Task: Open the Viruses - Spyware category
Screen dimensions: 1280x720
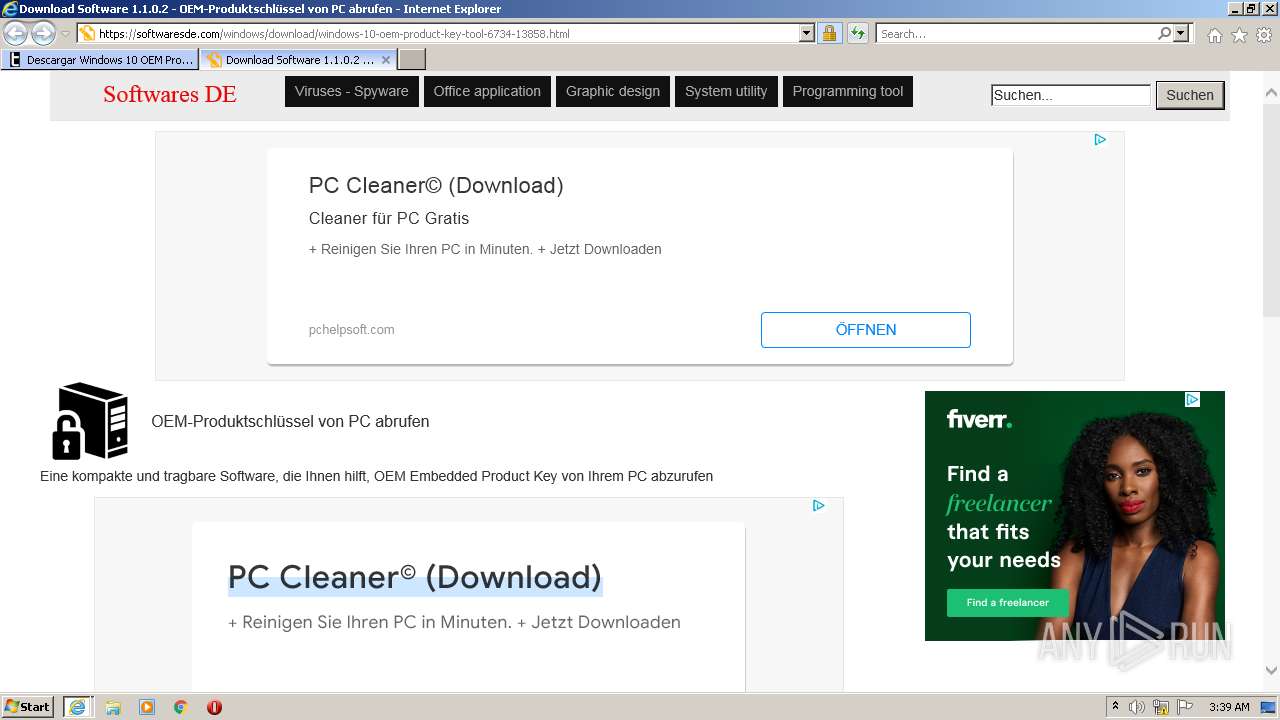Action: pyautogui.click(x=352, y=91)
